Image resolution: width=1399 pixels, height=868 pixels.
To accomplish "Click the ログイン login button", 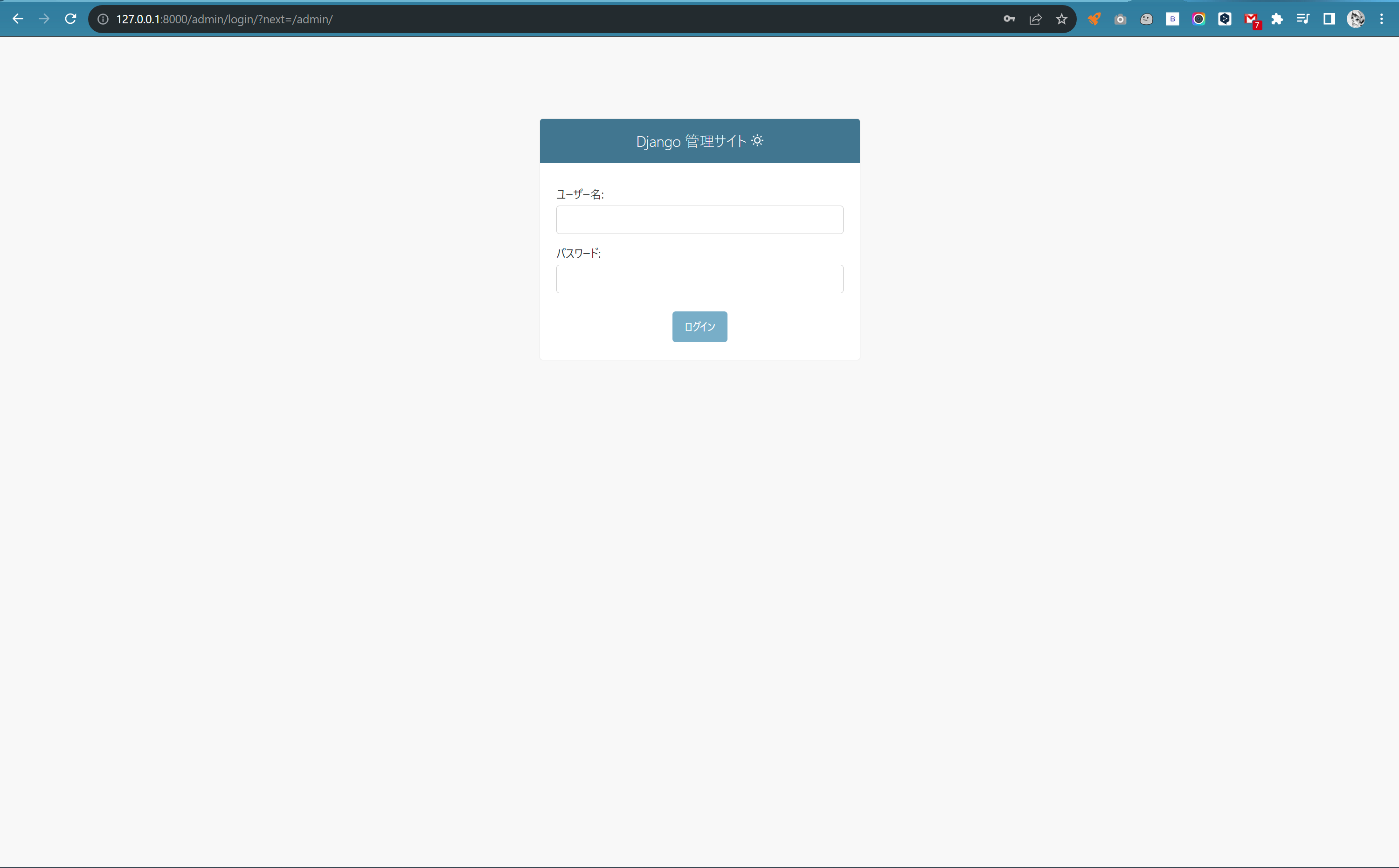I will (699, 326).
